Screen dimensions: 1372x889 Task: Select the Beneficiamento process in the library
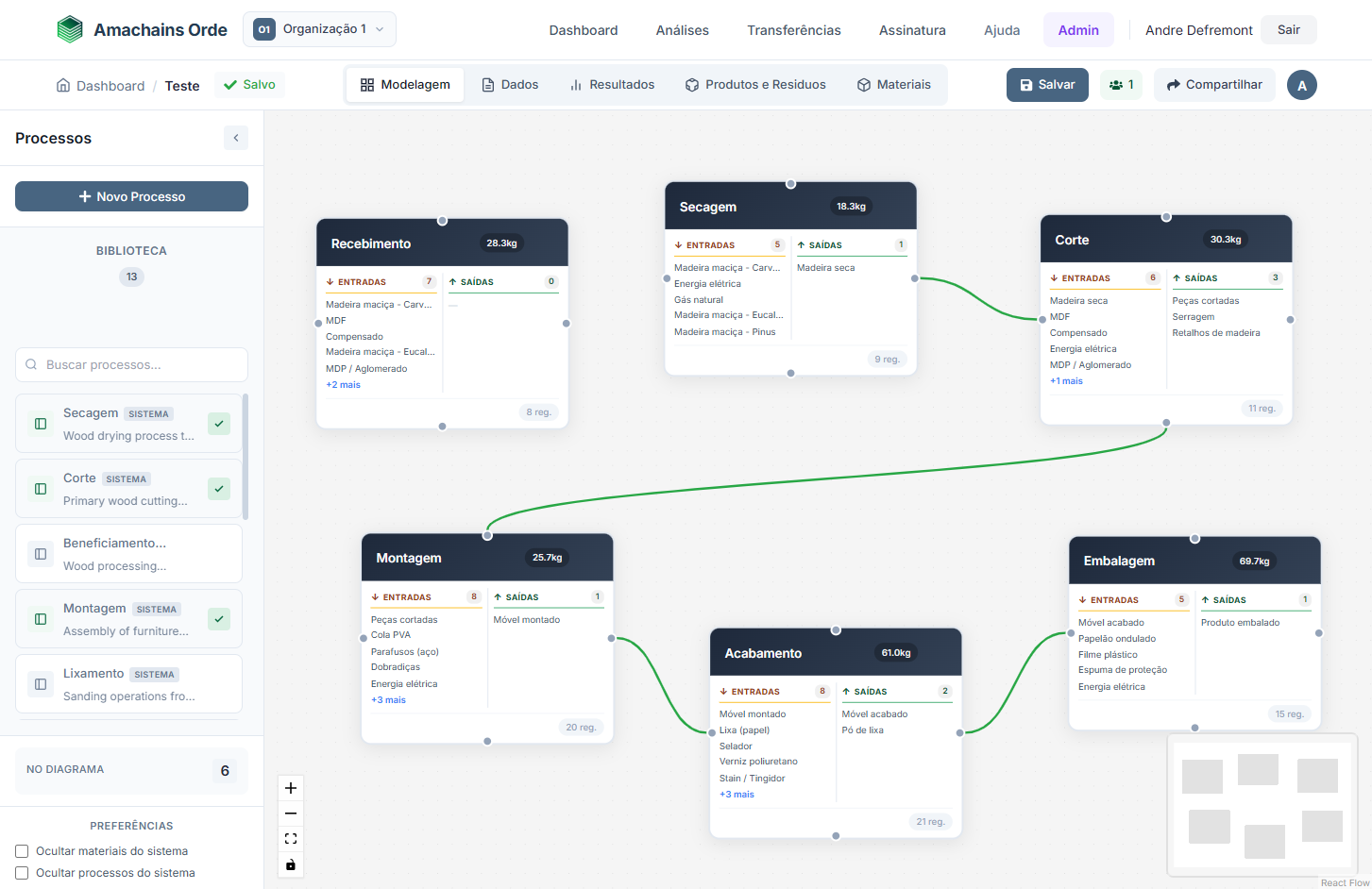click(128, 554)
